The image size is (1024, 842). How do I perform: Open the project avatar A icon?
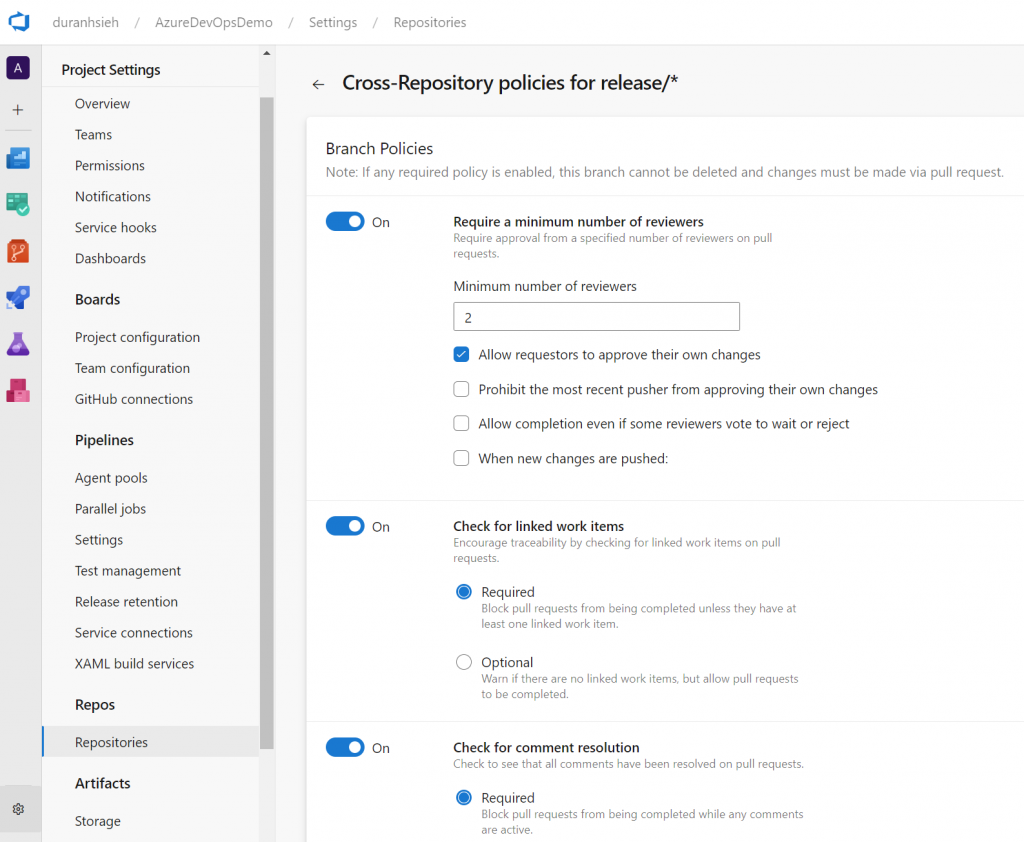18,68
